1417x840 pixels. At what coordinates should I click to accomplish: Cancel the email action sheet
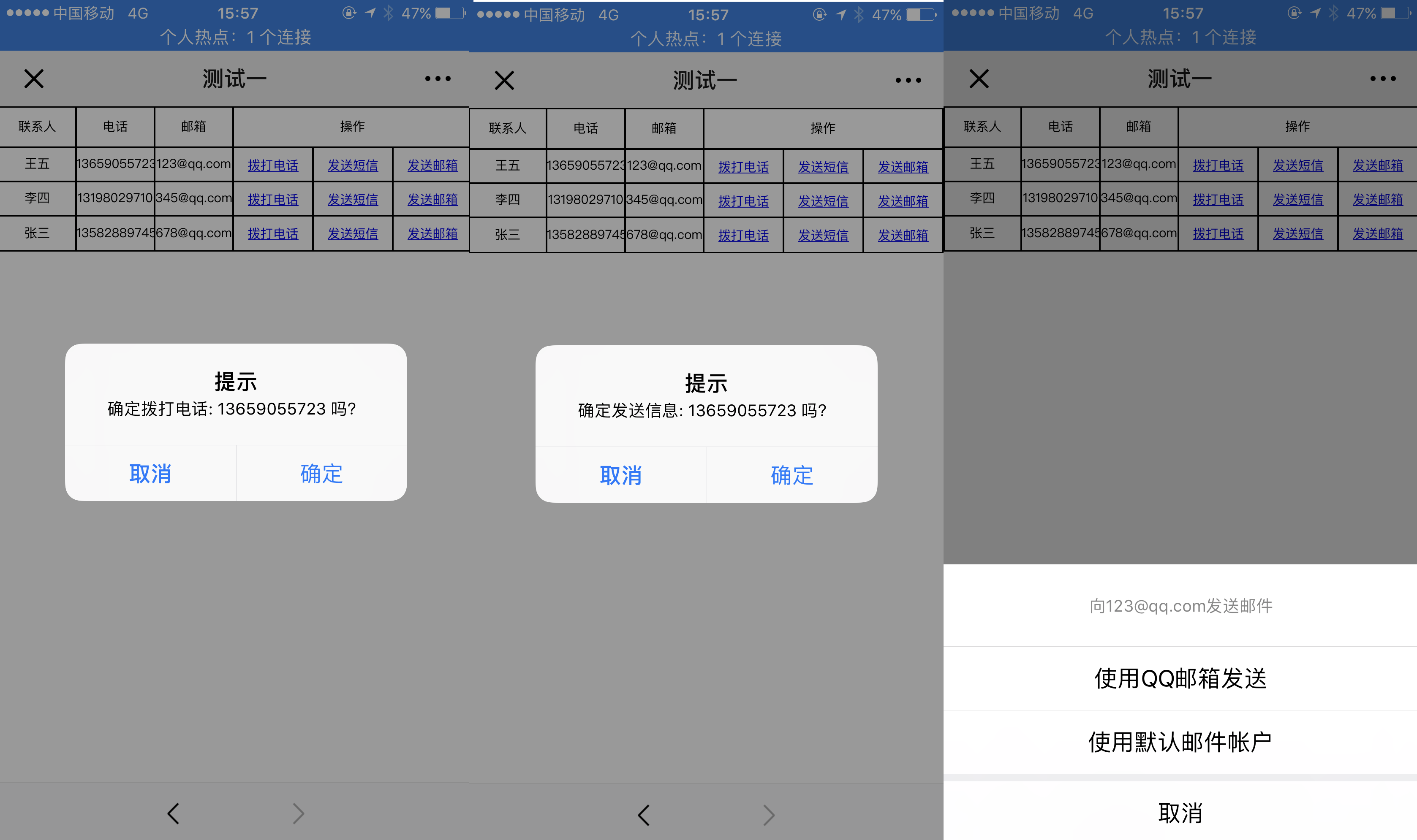[x=1180, y=812]
